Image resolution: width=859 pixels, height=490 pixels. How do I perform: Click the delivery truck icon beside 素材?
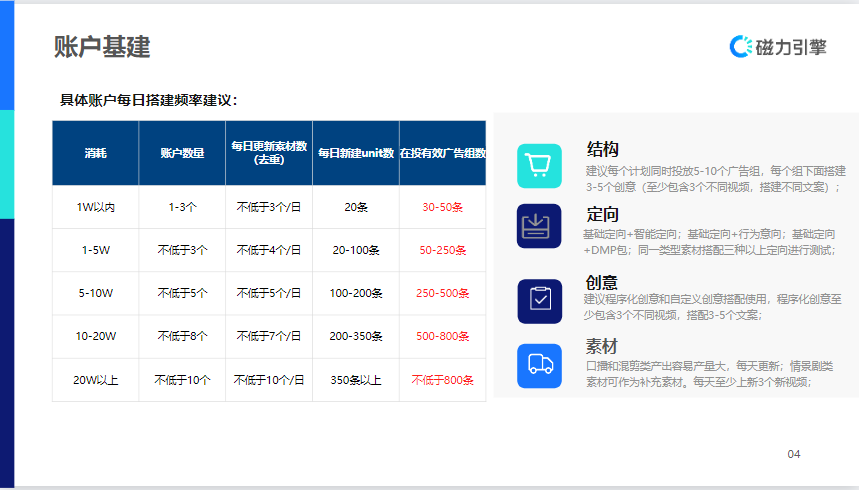click(x=540, y=366)
